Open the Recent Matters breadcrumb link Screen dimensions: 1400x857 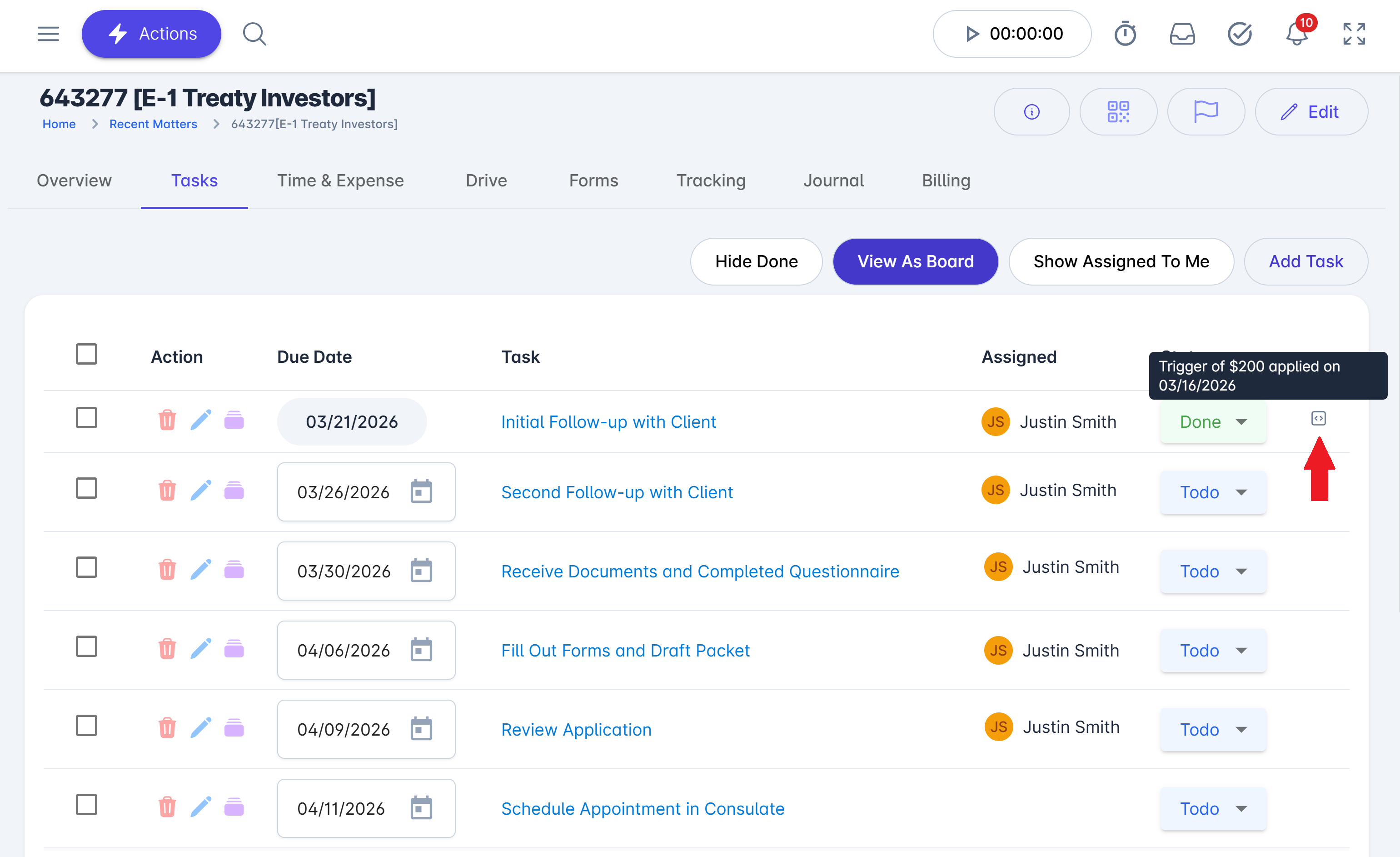[x=153, y=125]
